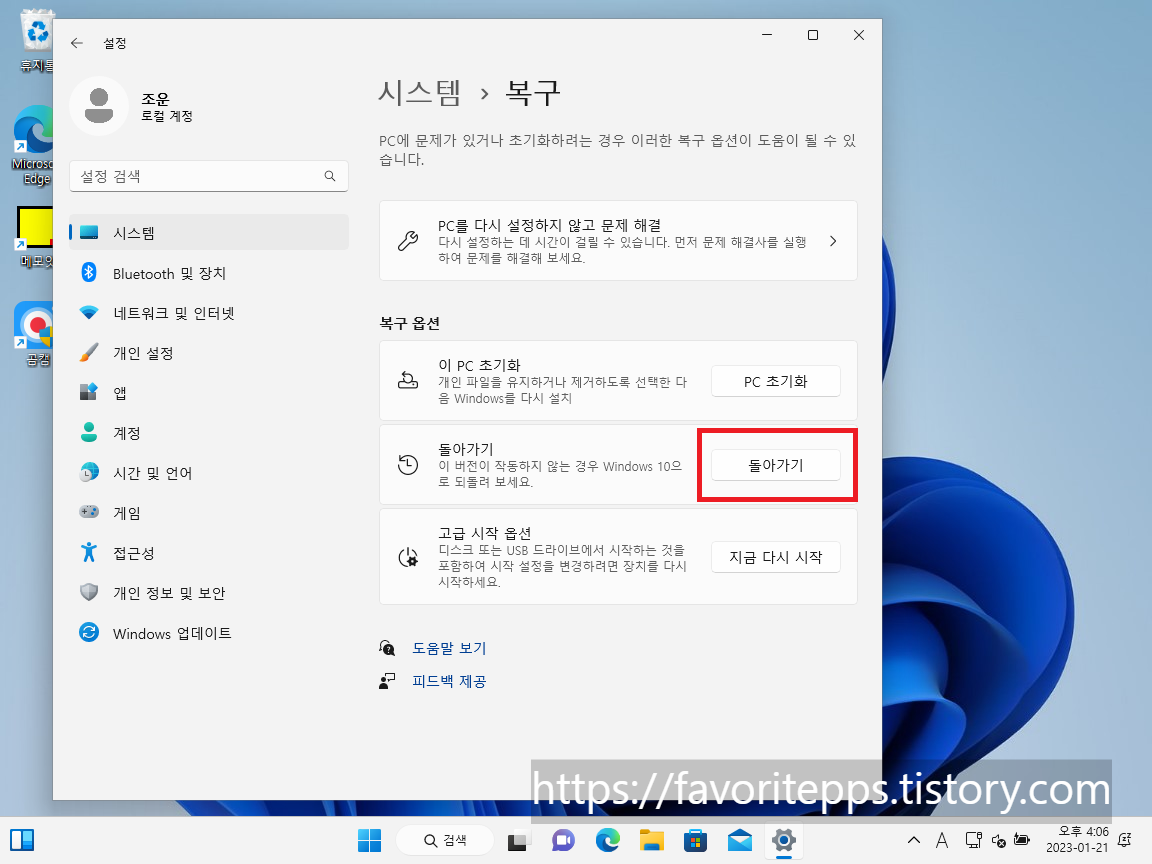The height and width of the screenshot is (864, 1152).
Task: Open File Explorer from the taskbar
Action: (652, 840)
